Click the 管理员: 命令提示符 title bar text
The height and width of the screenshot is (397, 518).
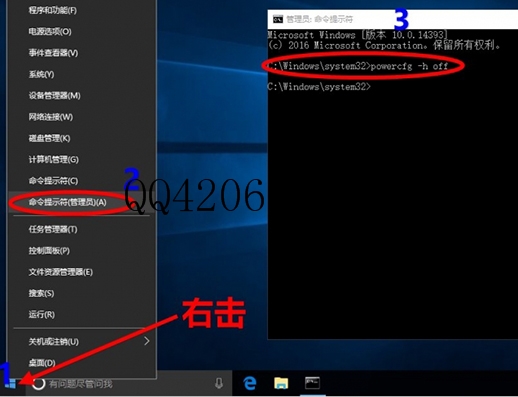coord(319,19)
